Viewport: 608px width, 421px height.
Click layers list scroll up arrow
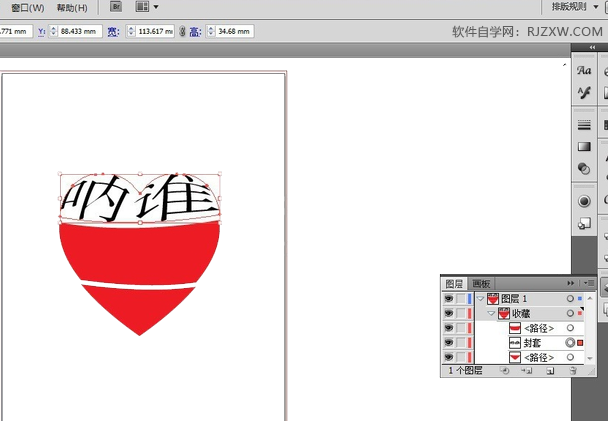[x=590, y=298]
